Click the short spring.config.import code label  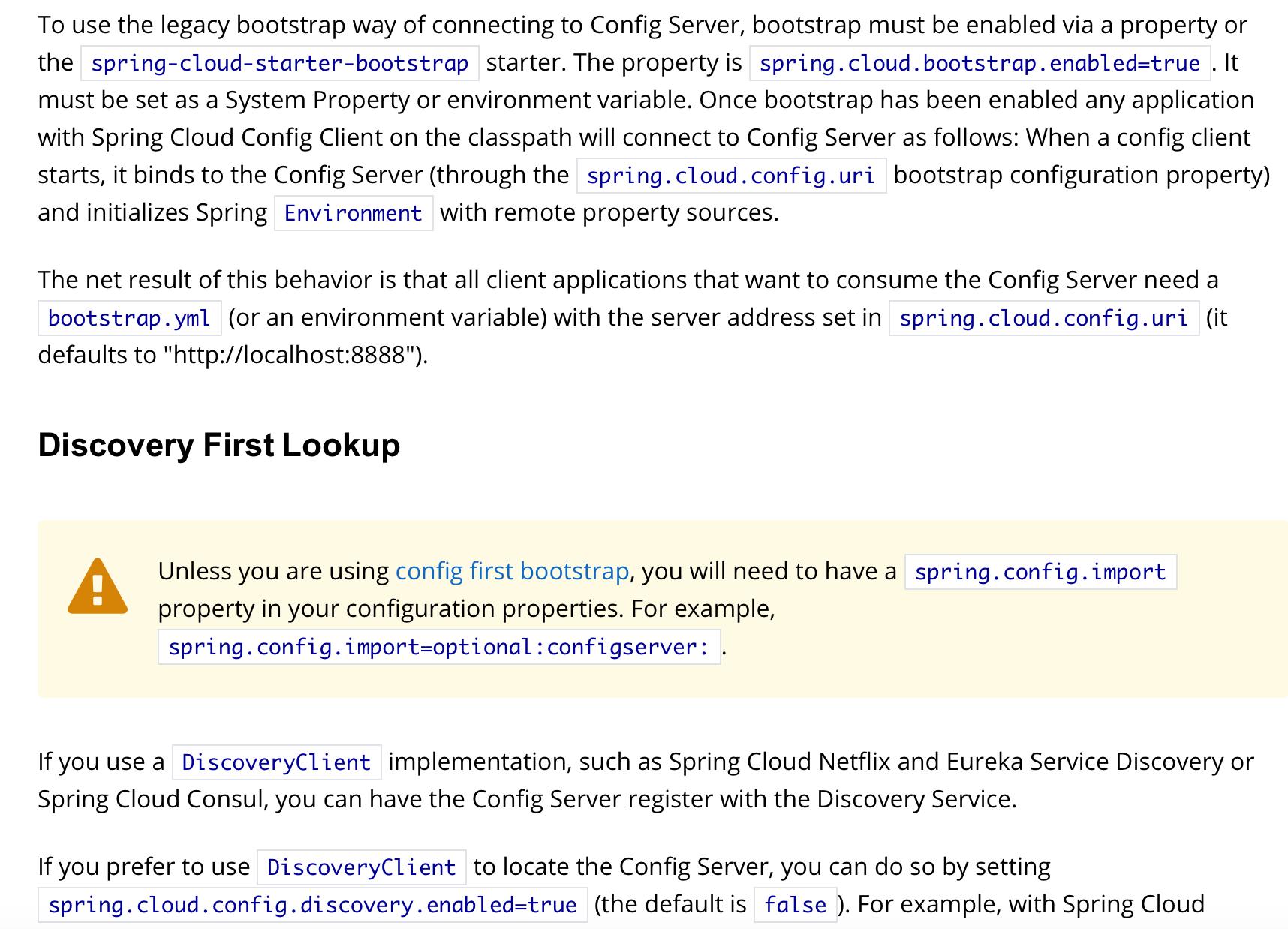(x=1040, y=572)
